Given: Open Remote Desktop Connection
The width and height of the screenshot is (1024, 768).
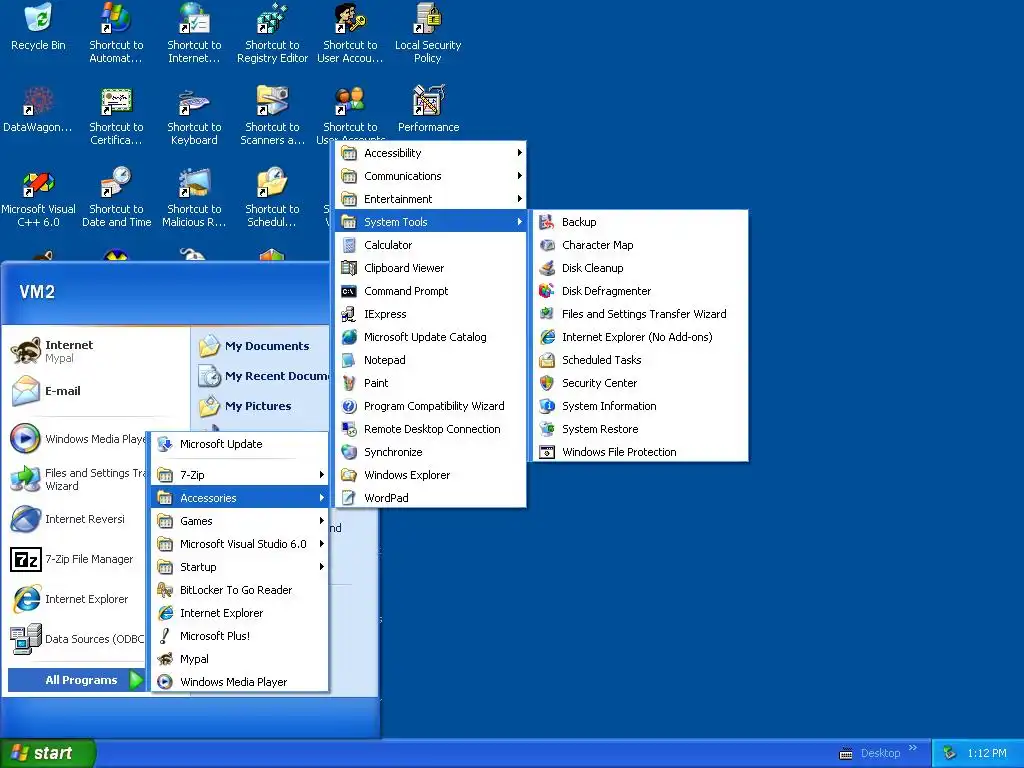Looking at the screenshot, I should (x=431, y=429).
